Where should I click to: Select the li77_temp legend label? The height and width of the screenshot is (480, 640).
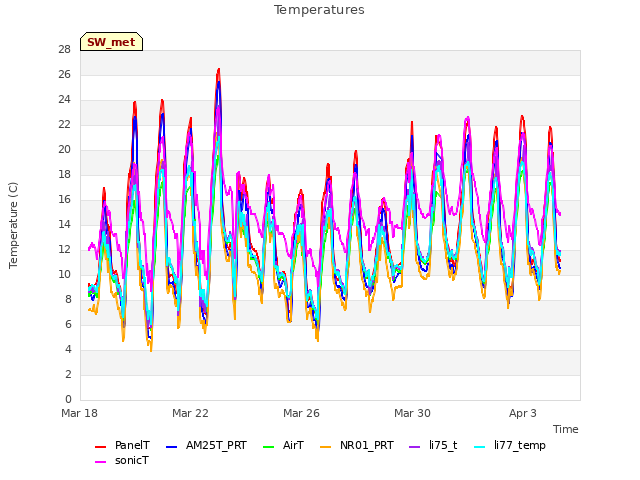(x=520, y=445)
